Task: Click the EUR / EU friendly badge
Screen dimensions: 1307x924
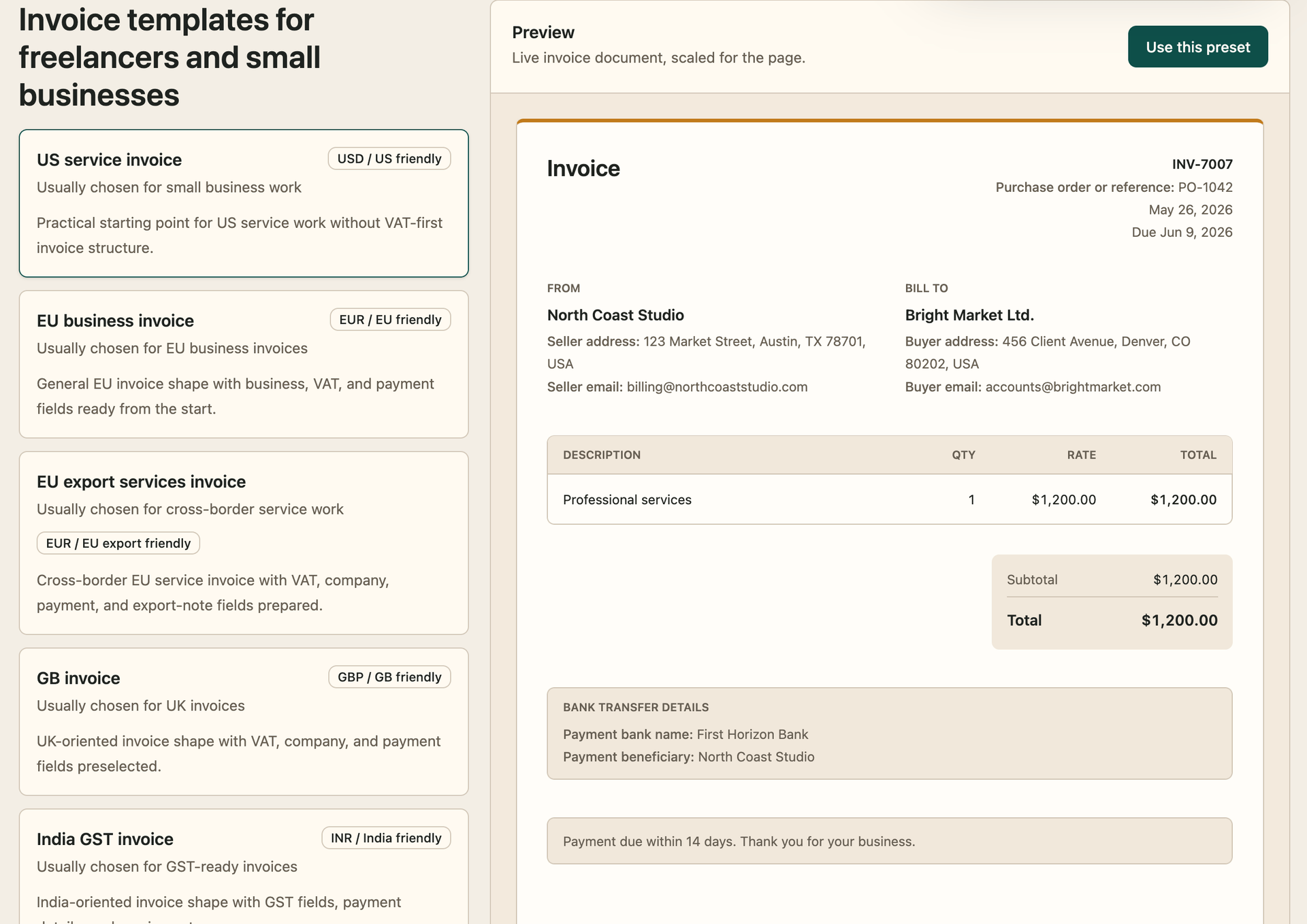Action: coord(390,320)
